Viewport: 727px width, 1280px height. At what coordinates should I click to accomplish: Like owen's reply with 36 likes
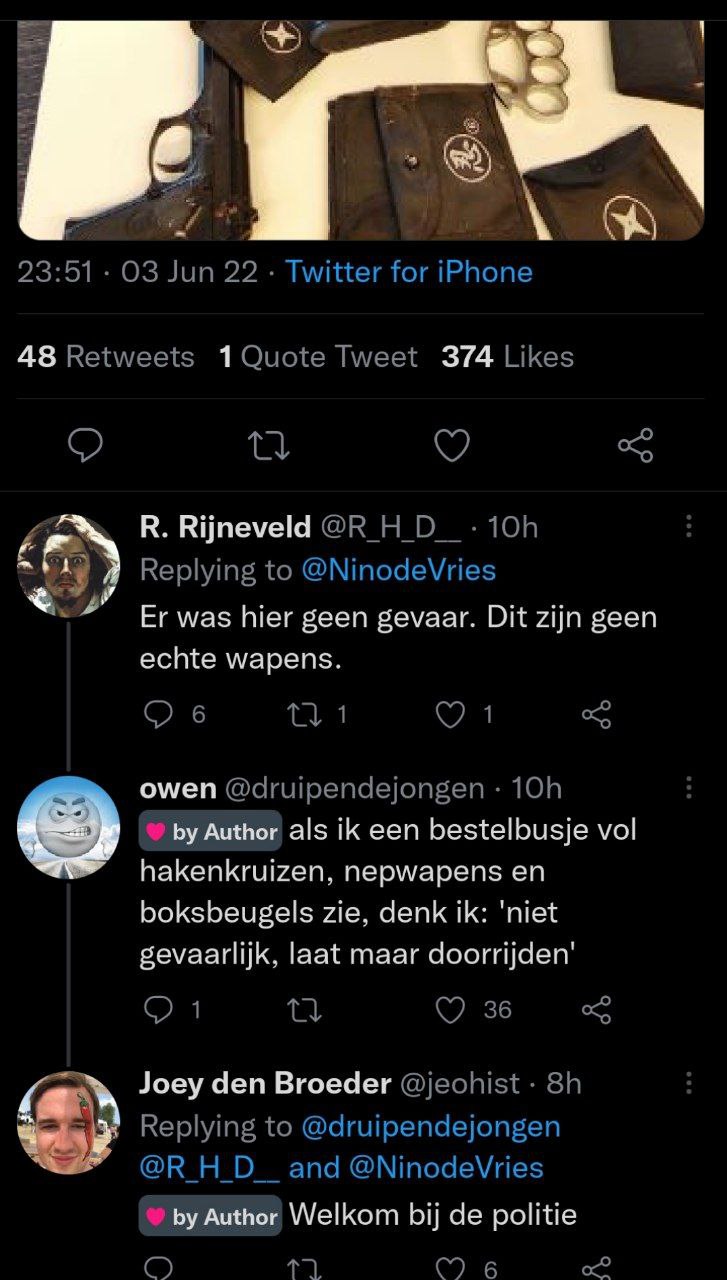click(453, 1010)
